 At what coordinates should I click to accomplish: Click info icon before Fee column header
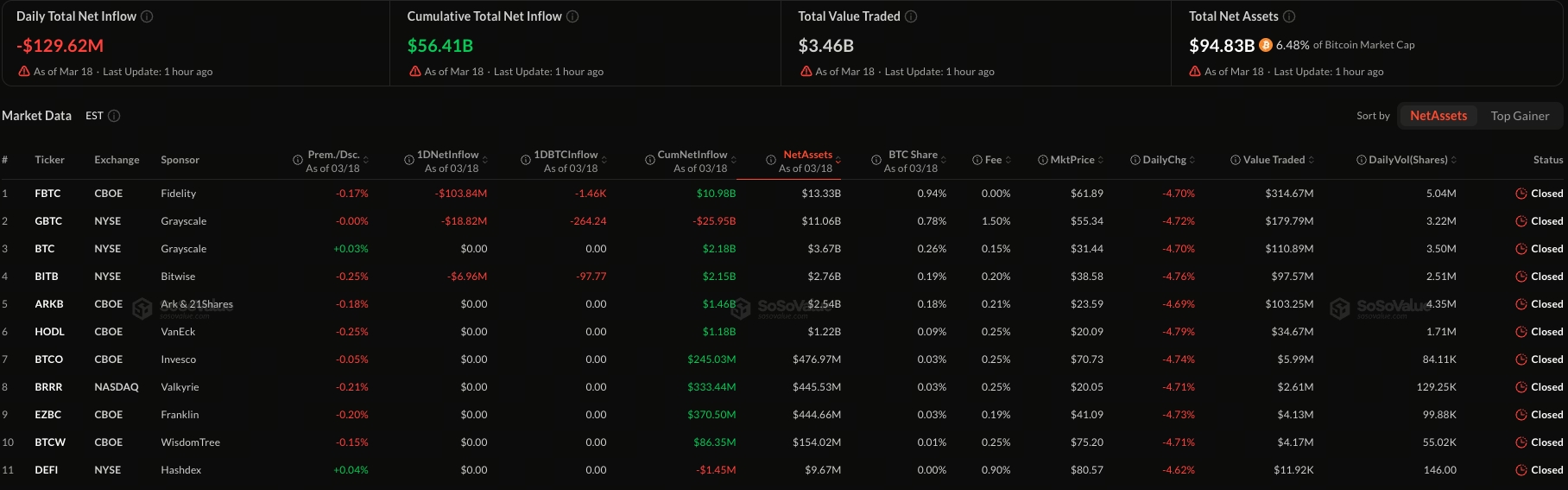(977, 160)
